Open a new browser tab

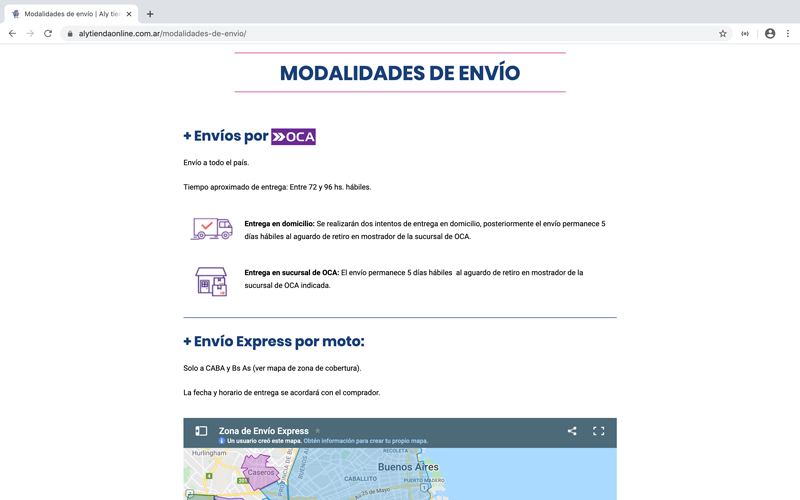(x=150, y=14)
